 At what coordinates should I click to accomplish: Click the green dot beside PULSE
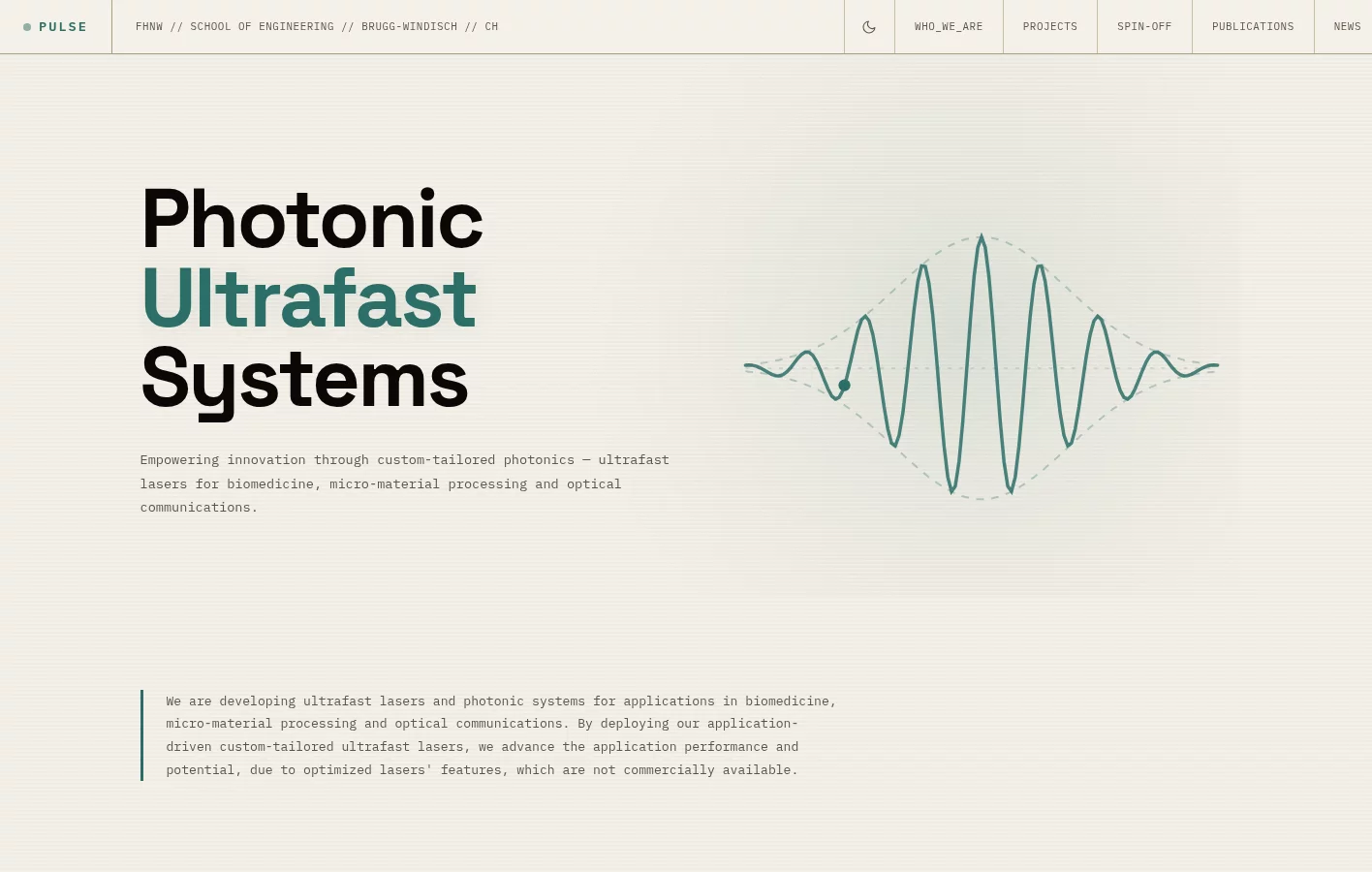27,27
